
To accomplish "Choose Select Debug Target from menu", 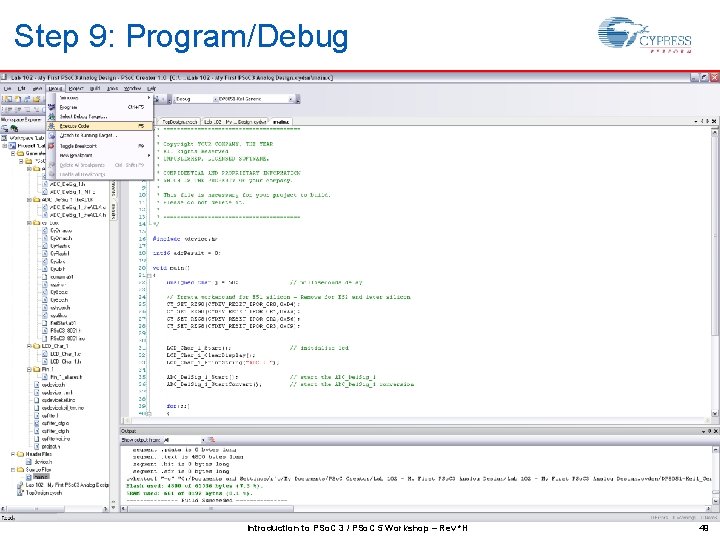I will tap(100, 117).
